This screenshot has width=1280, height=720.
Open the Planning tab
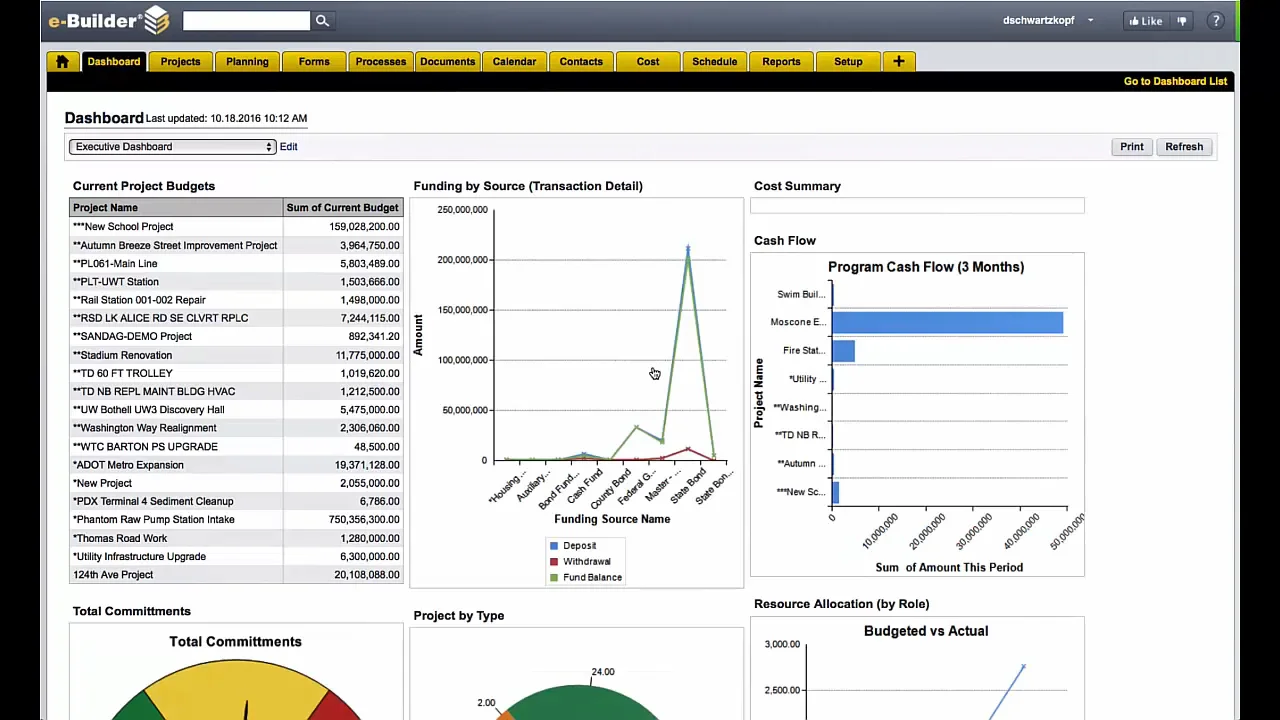[x=247, y=62]
